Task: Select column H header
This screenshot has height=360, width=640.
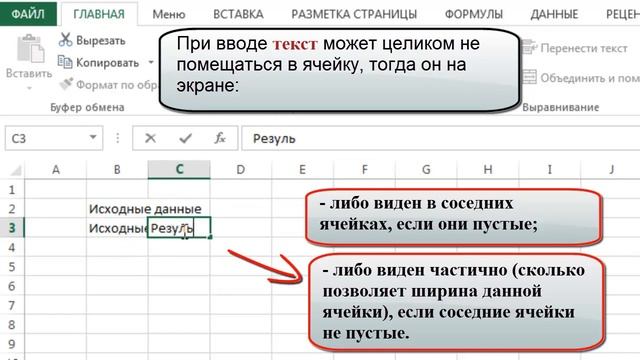Action: pyautogui.click(x=488, y=169)
